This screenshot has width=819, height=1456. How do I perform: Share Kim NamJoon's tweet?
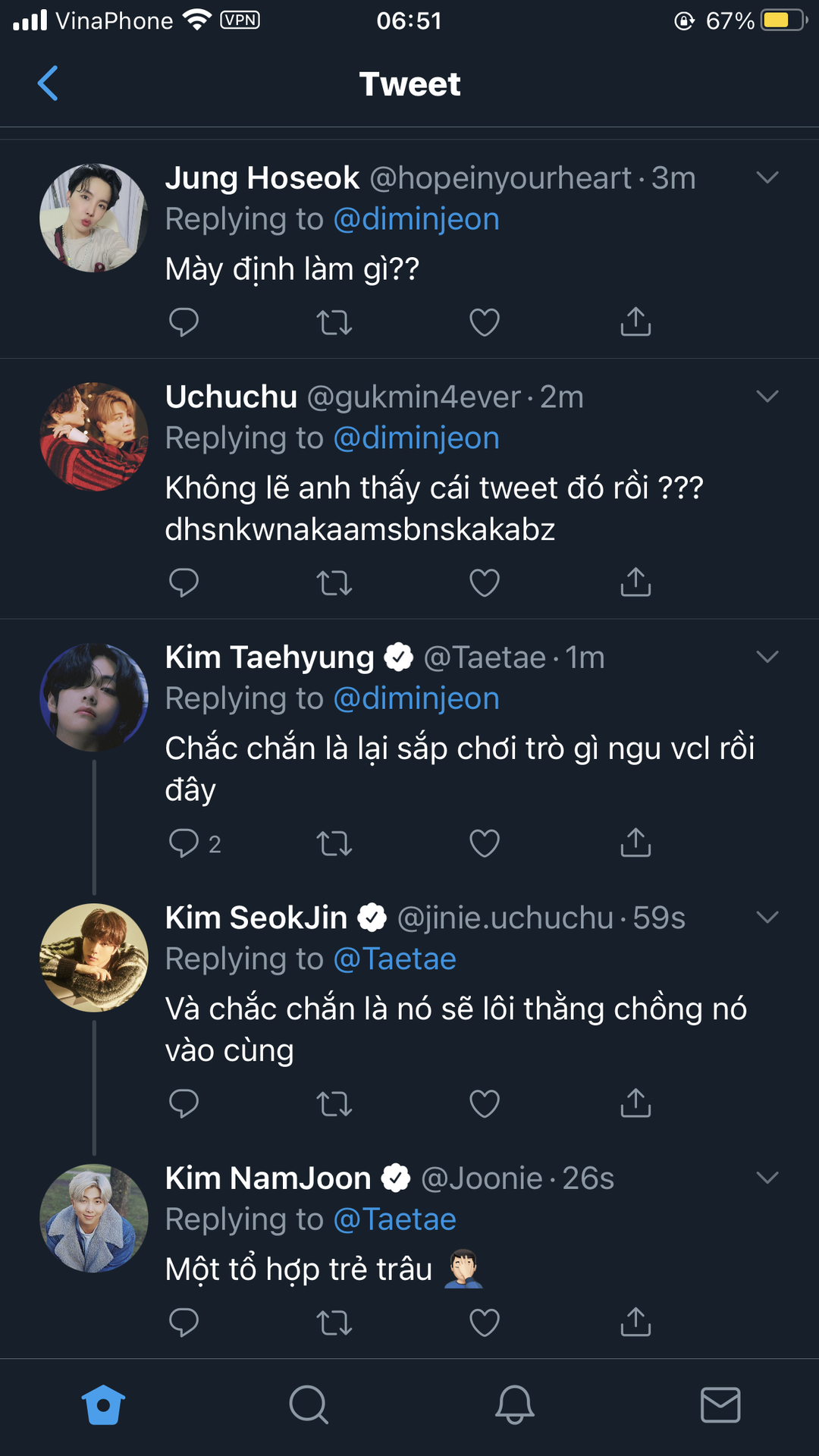635,1322
